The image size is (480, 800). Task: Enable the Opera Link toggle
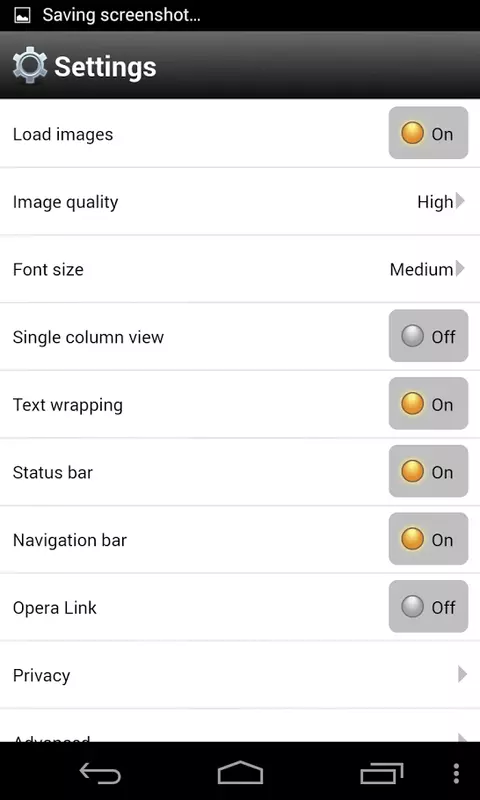point(428,607)
